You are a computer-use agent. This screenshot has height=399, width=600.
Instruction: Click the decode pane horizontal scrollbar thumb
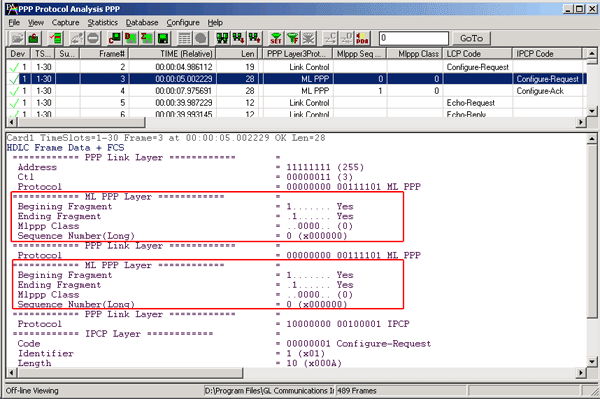point(130,372)
